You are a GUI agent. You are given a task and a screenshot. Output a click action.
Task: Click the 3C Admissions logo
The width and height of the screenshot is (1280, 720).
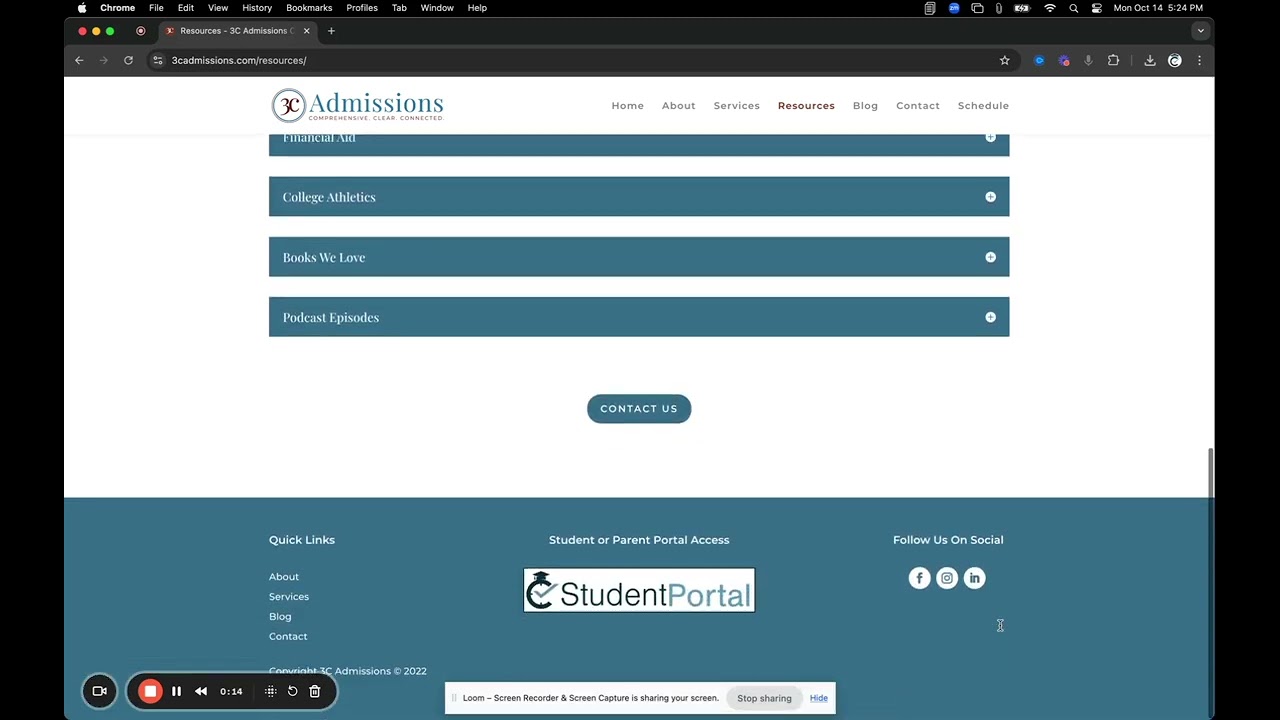click(x=357, y=105)
